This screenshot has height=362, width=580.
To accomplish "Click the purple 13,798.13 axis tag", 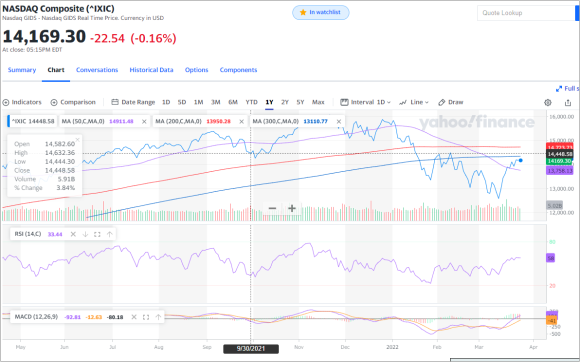I will point(559,171).
